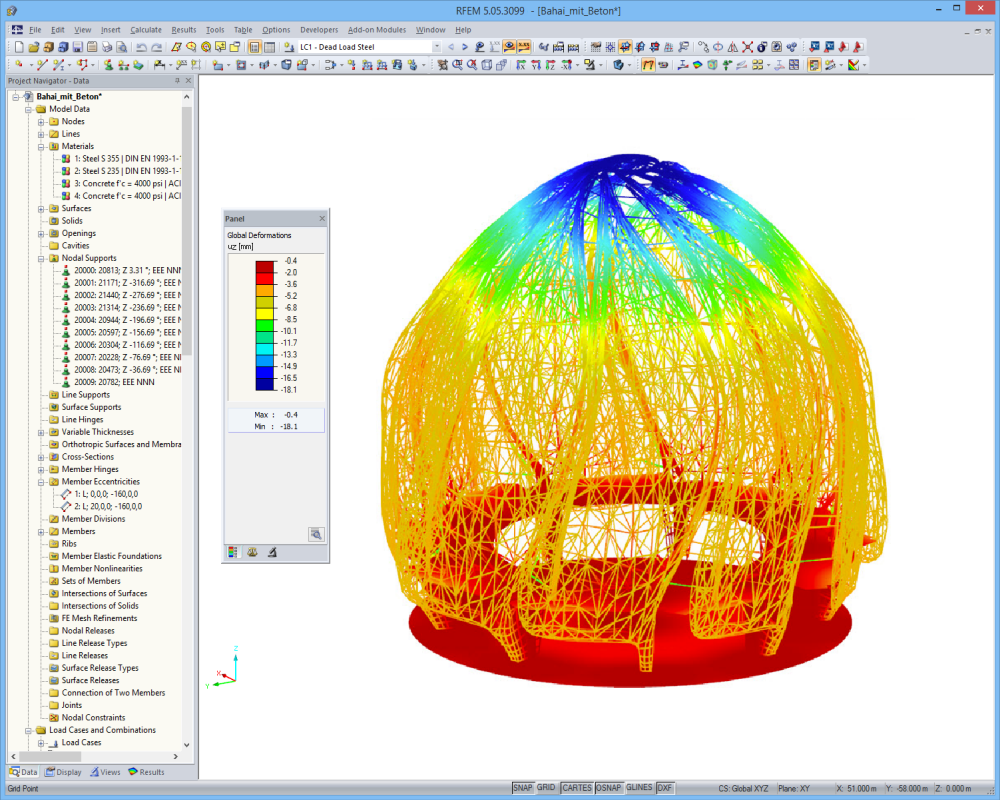This screenshot has width=1000, height=800.
Task: Click the undo icon in the toolbar
Action: pos(141,46)
